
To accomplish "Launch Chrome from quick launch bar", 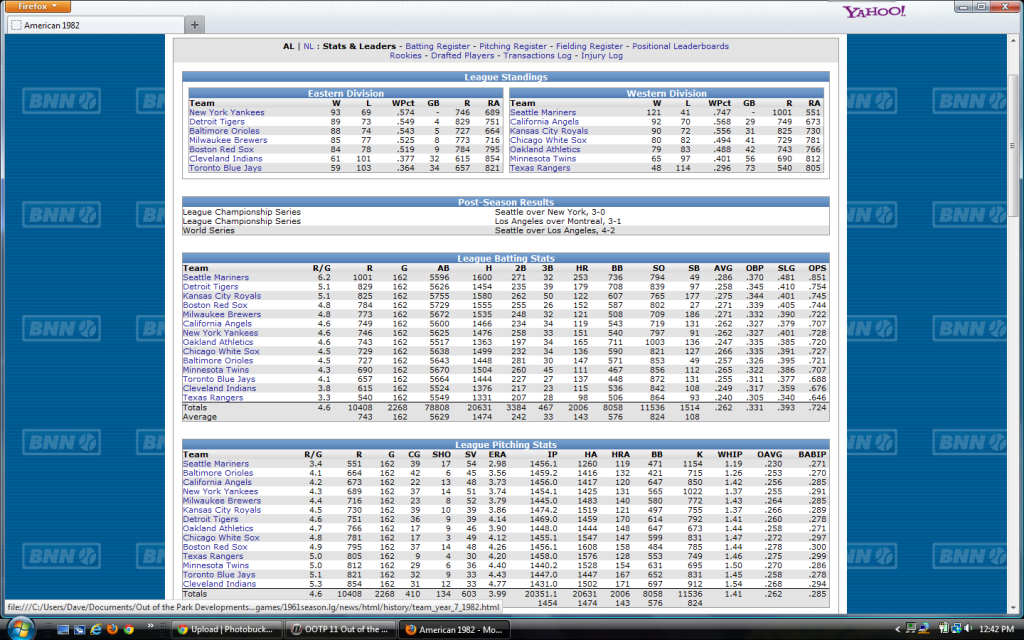I will pyautogui.click(x=129, y=630).
